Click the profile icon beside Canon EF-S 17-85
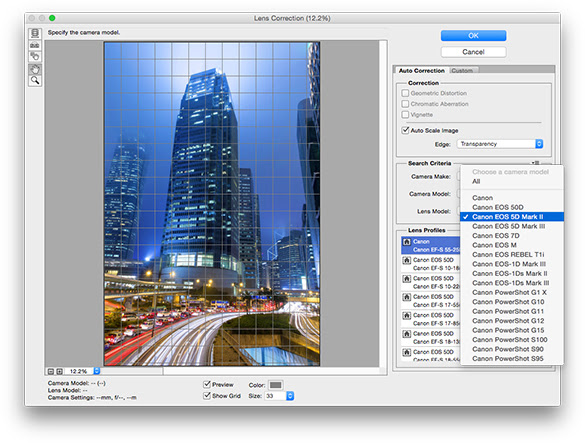Image resolution: width=585 pixels, height=443 pixels. click(x=407, y=316)
